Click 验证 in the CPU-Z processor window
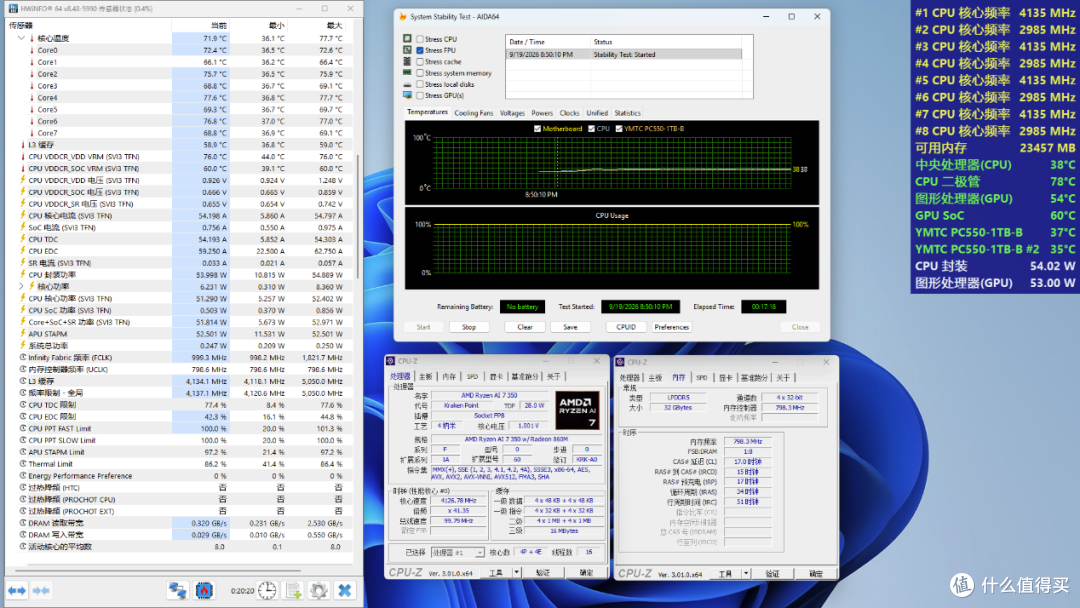This screenshot has height=608, width=1080. [543, 572]
